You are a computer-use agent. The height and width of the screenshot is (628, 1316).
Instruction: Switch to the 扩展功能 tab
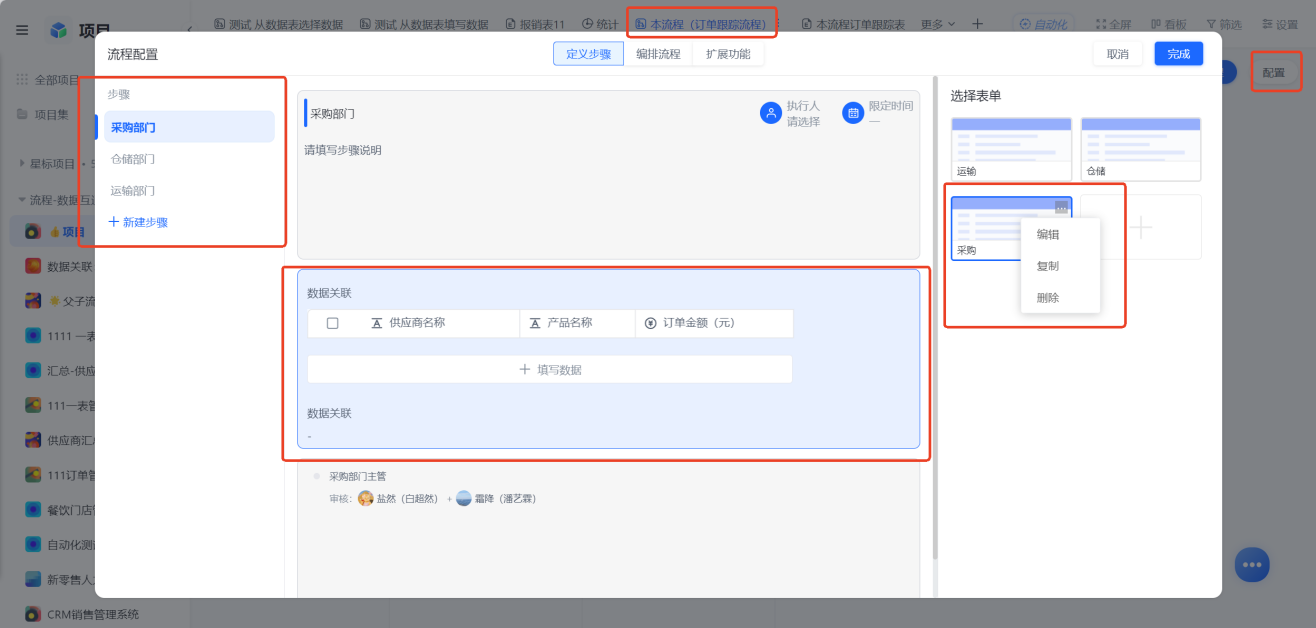728,54
